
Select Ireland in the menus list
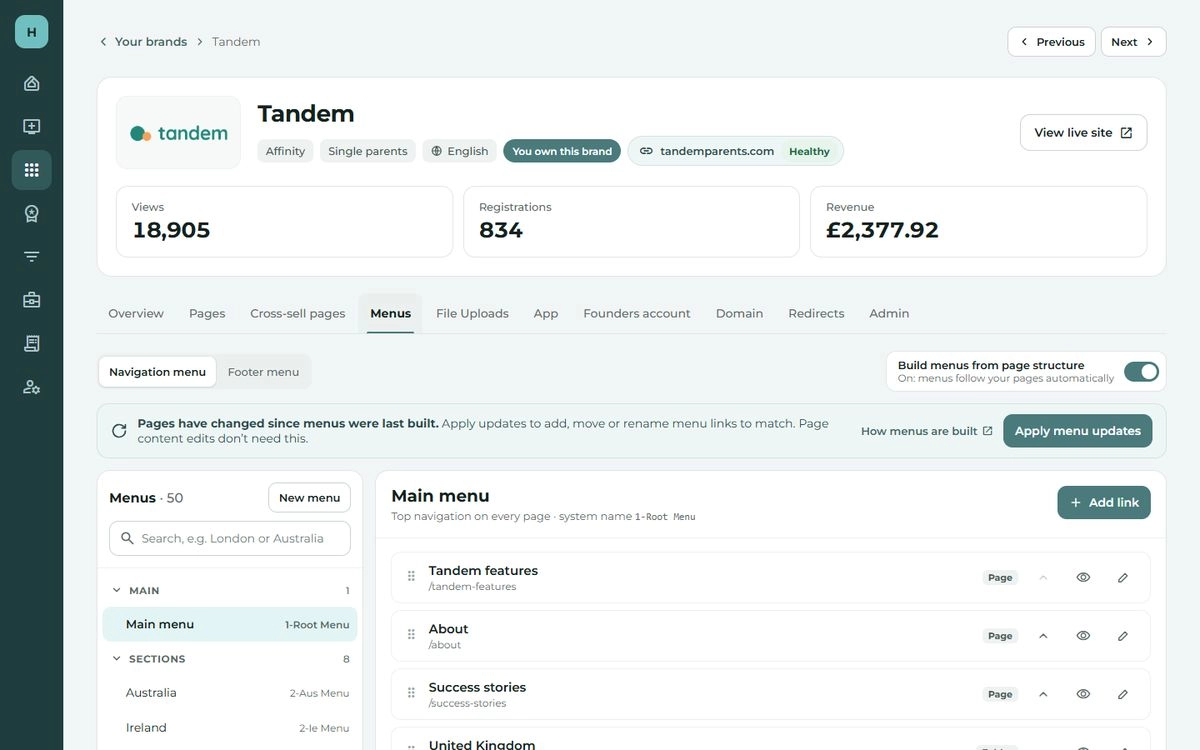pyautogui.click(x=230, y=728)
